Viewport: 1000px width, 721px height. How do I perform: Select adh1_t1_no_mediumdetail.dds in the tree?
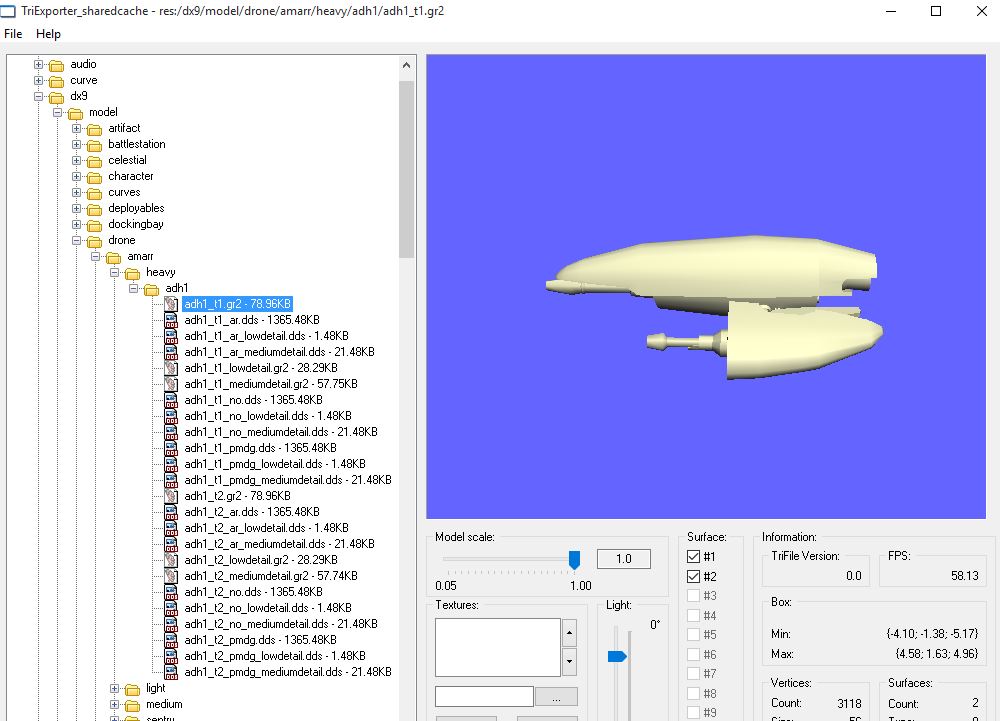click(281, 432)
